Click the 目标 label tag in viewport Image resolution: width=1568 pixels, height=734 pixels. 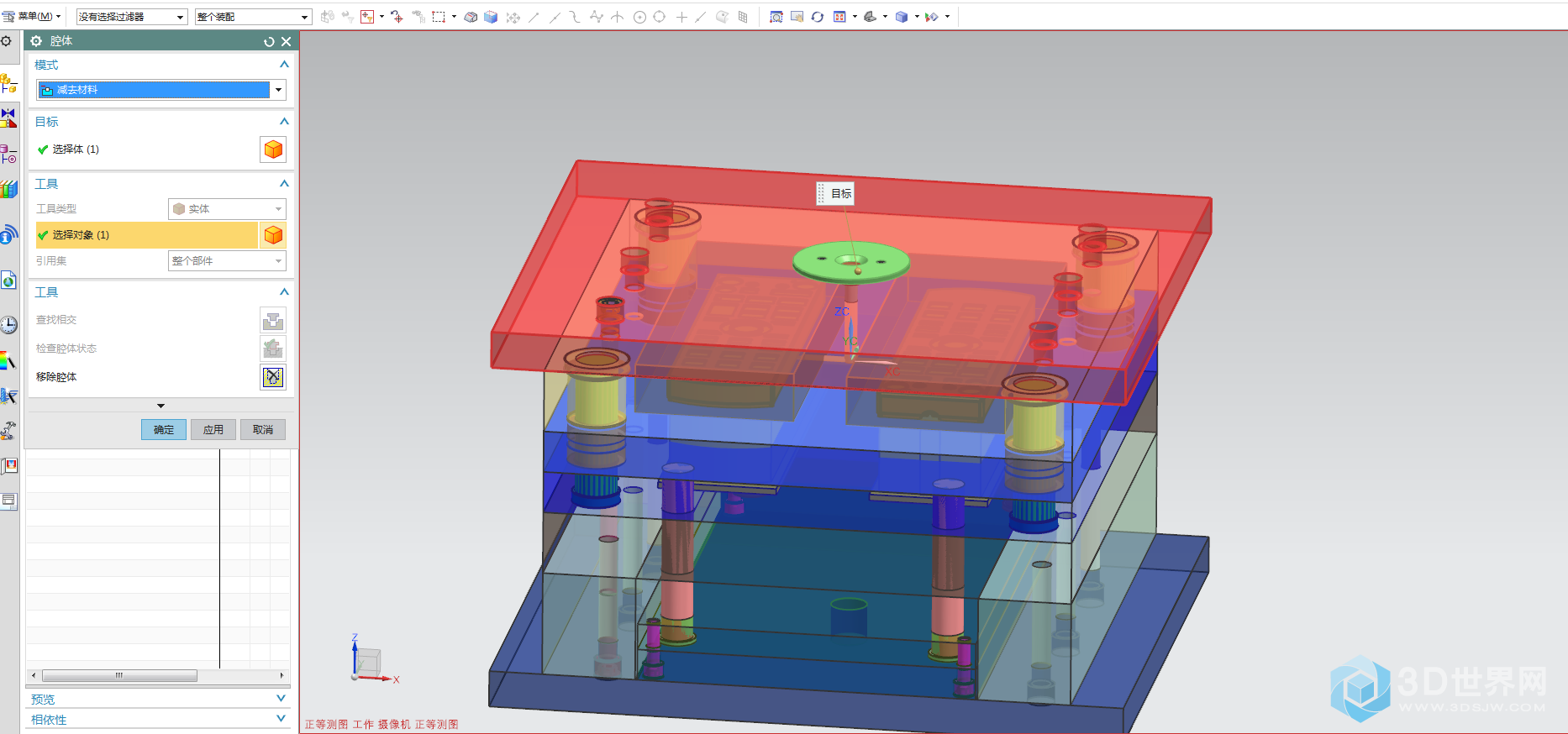[836, 194]
